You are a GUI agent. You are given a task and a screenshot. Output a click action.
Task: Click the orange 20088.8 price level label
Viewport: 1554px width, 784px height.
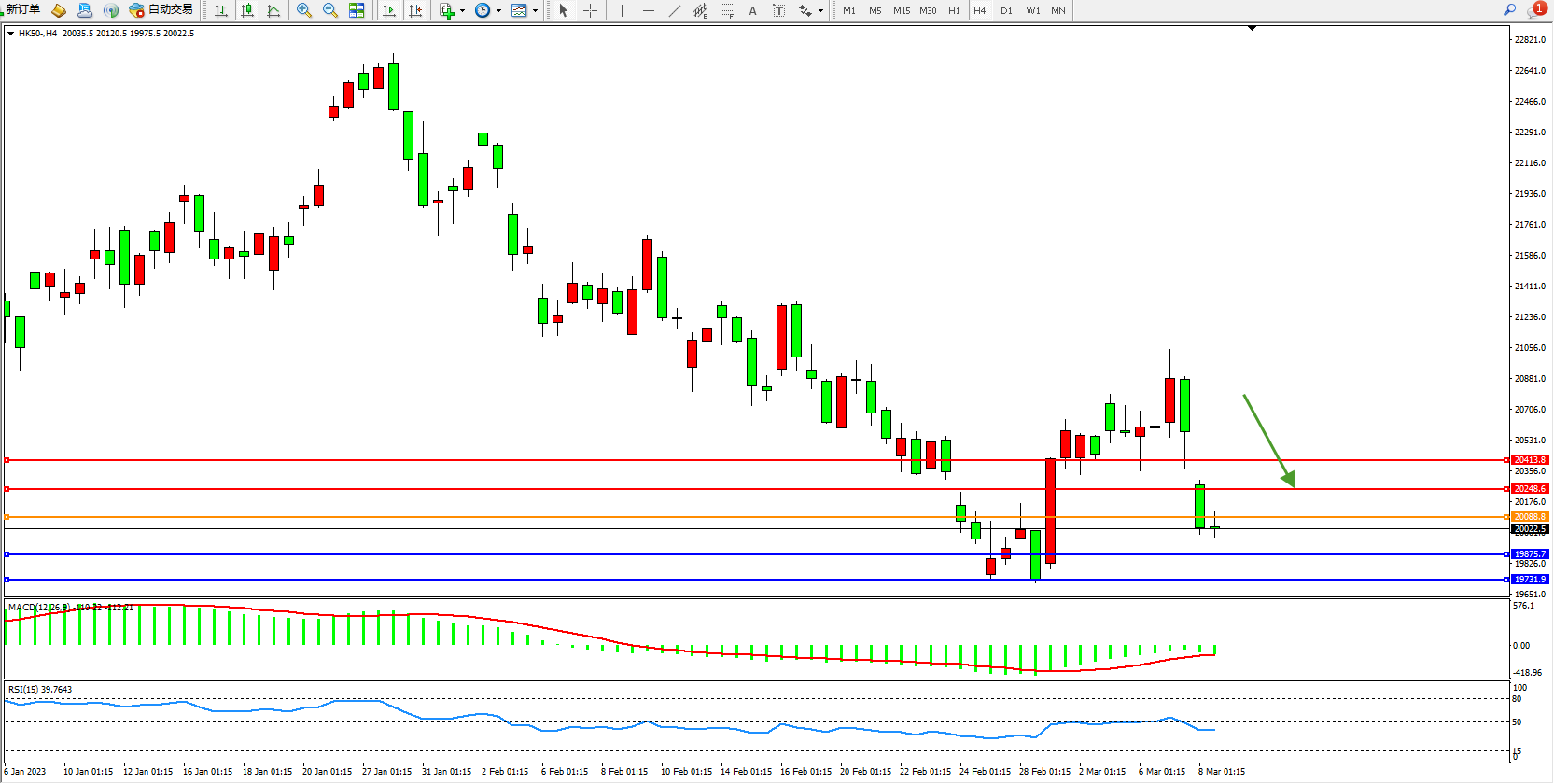pyautogui.click(x=1530, y=517)
